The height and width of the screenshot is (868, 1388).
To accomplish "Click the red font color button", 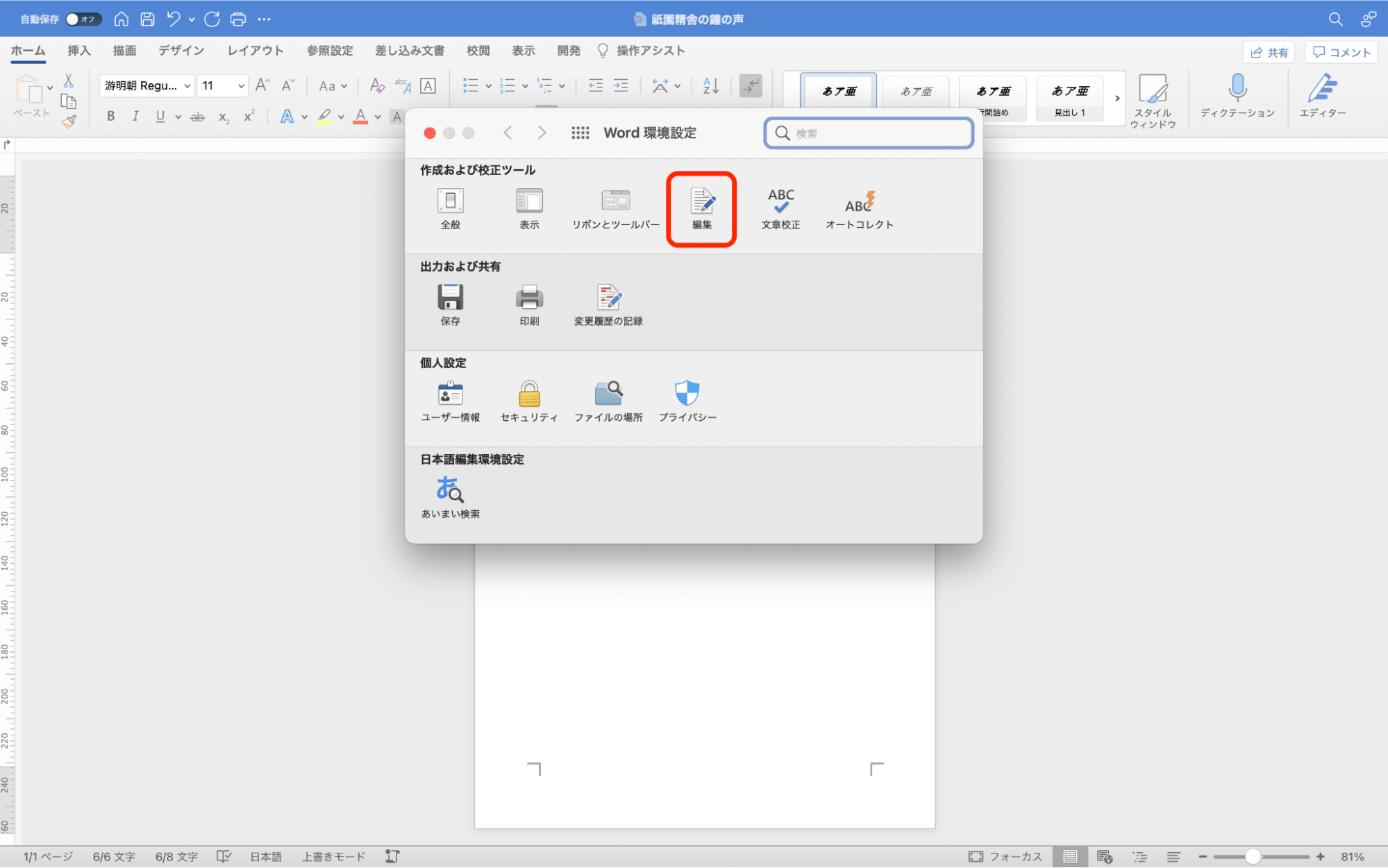I will click(360, 117).
